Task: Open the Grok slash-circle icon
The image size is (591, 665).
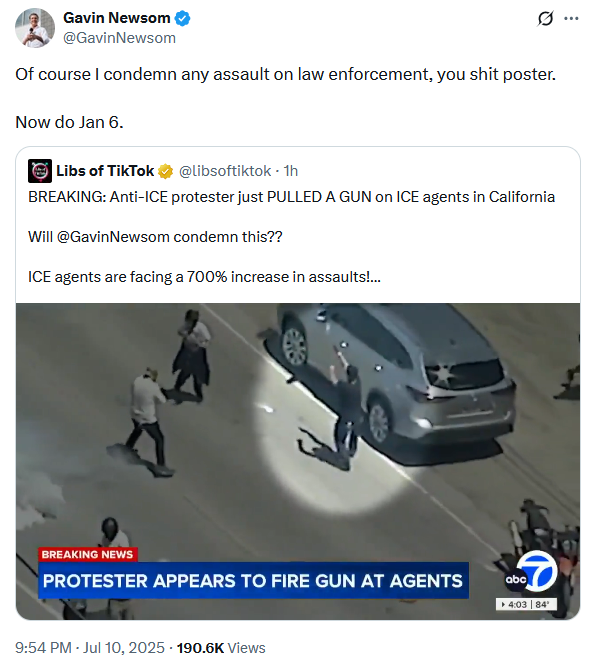Action: [x=545, y=18]
